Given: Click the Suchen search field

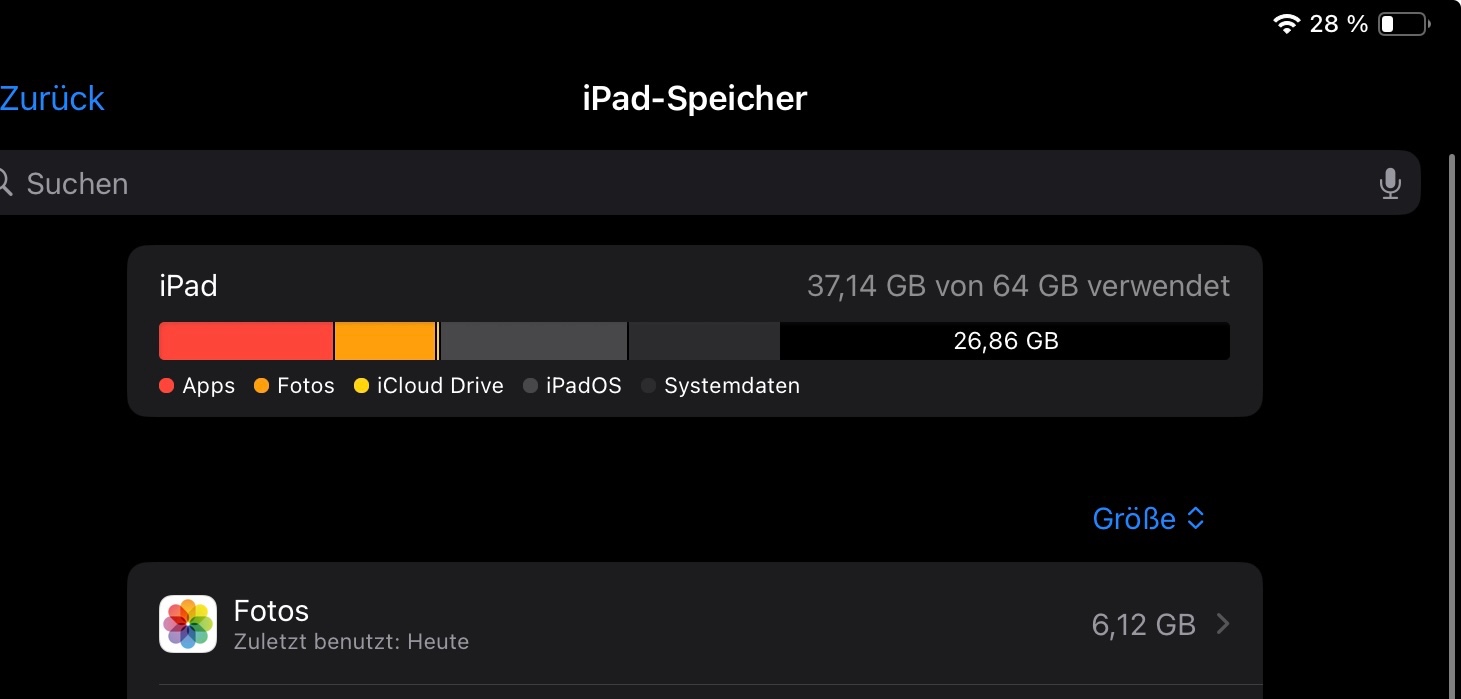Looking at the screenshot, I should tap(700, 183).
